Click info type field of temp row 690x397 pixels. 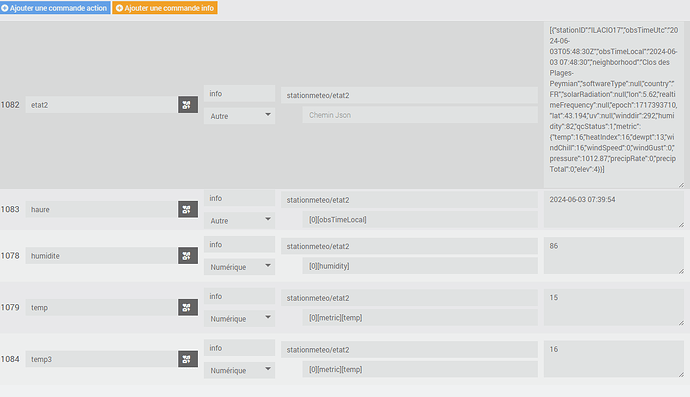pos(239,296)
